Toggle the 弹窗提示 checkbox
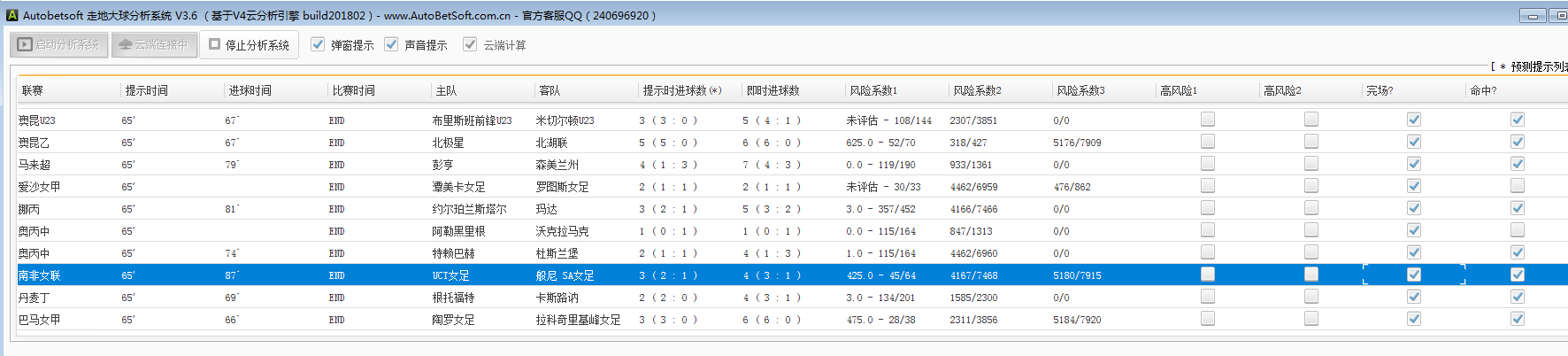 tap(318, 44)
